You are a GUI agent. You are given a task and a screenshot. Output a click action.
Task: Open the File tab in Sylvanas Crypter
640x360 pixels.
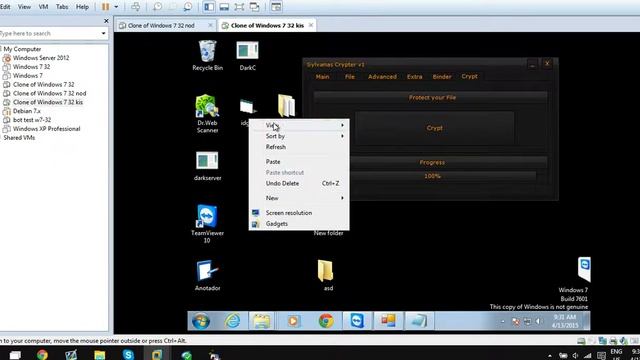click(x=350, y=77)
